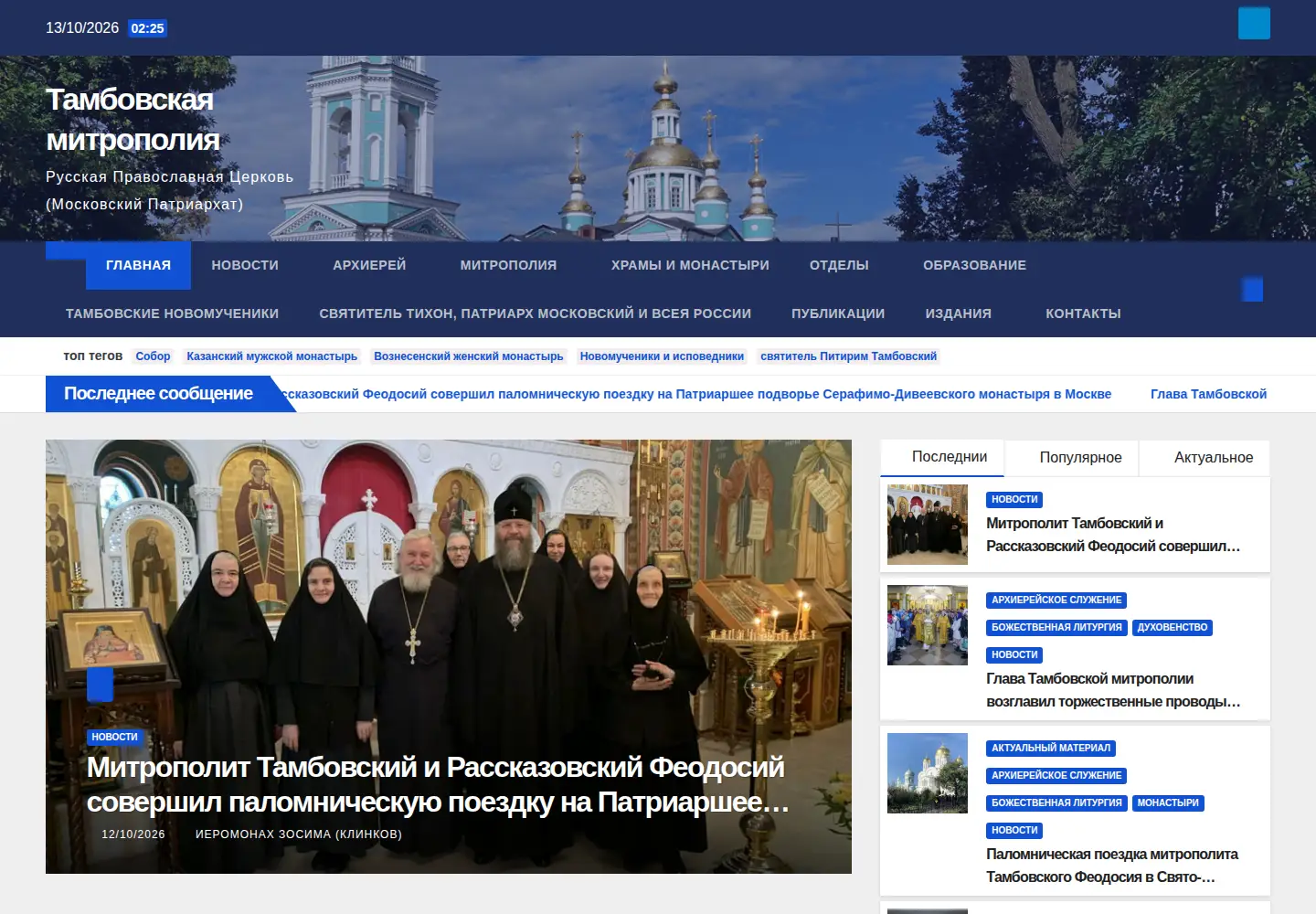Open sidebar headline Глава Тамбовской митрополии возглавил
This screenshot has width=1316, height=914.
pyautogui.click(x=1113, y=690)
